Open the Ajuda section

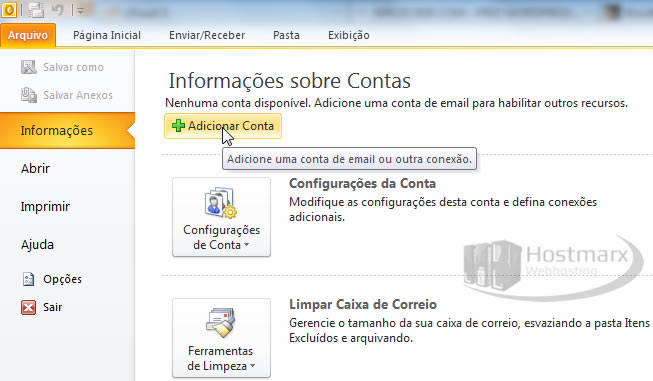[37, 244]
